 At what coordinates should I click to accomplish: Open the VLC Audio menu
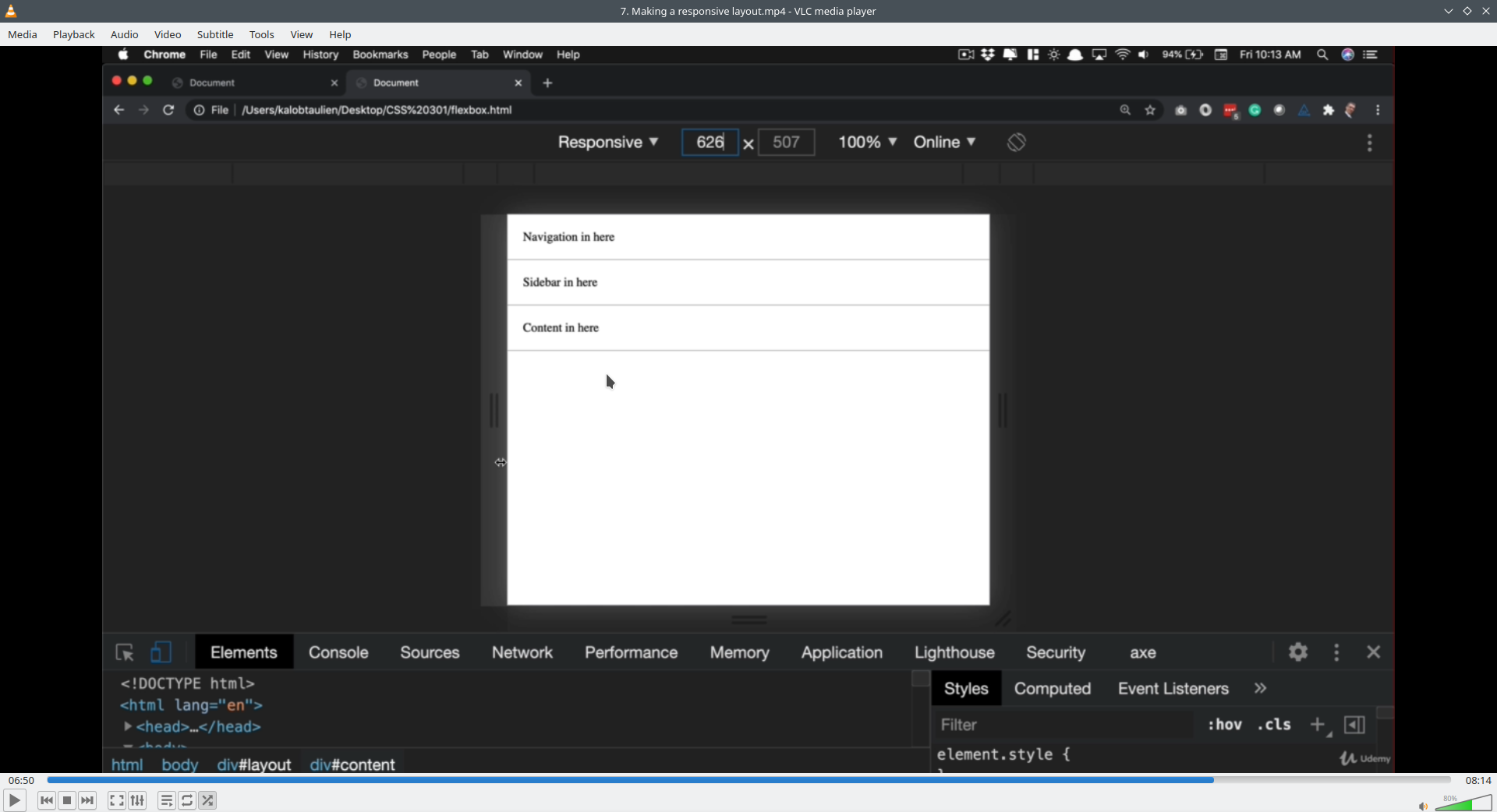125,34
